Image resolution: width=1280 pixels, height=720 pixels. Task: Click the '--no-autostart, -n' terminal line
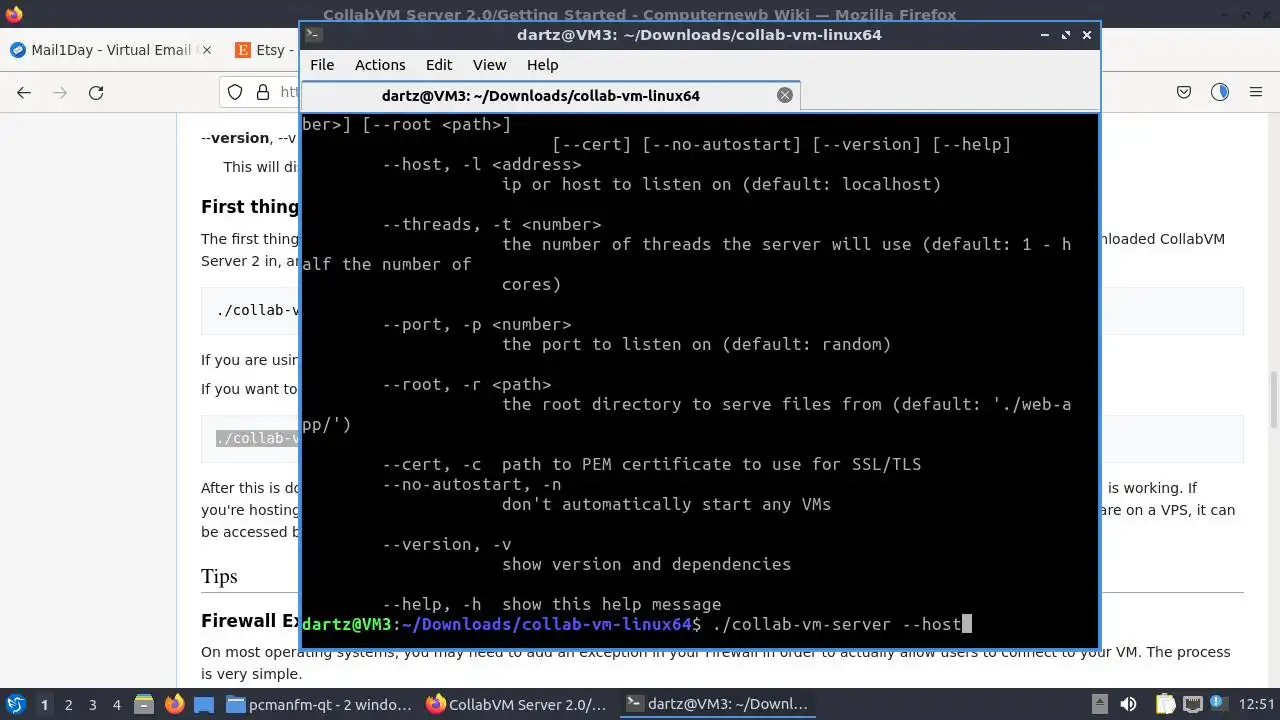[x=472, y=484]
